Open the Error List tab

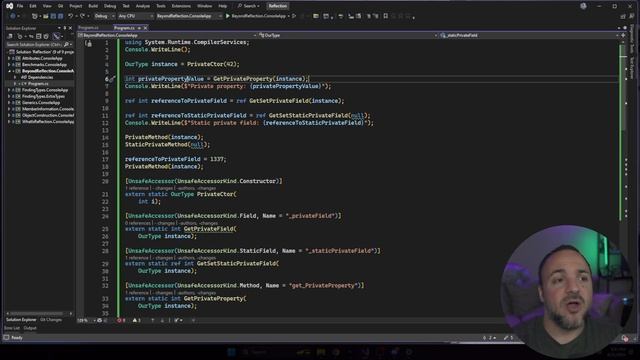click(12, 328)
